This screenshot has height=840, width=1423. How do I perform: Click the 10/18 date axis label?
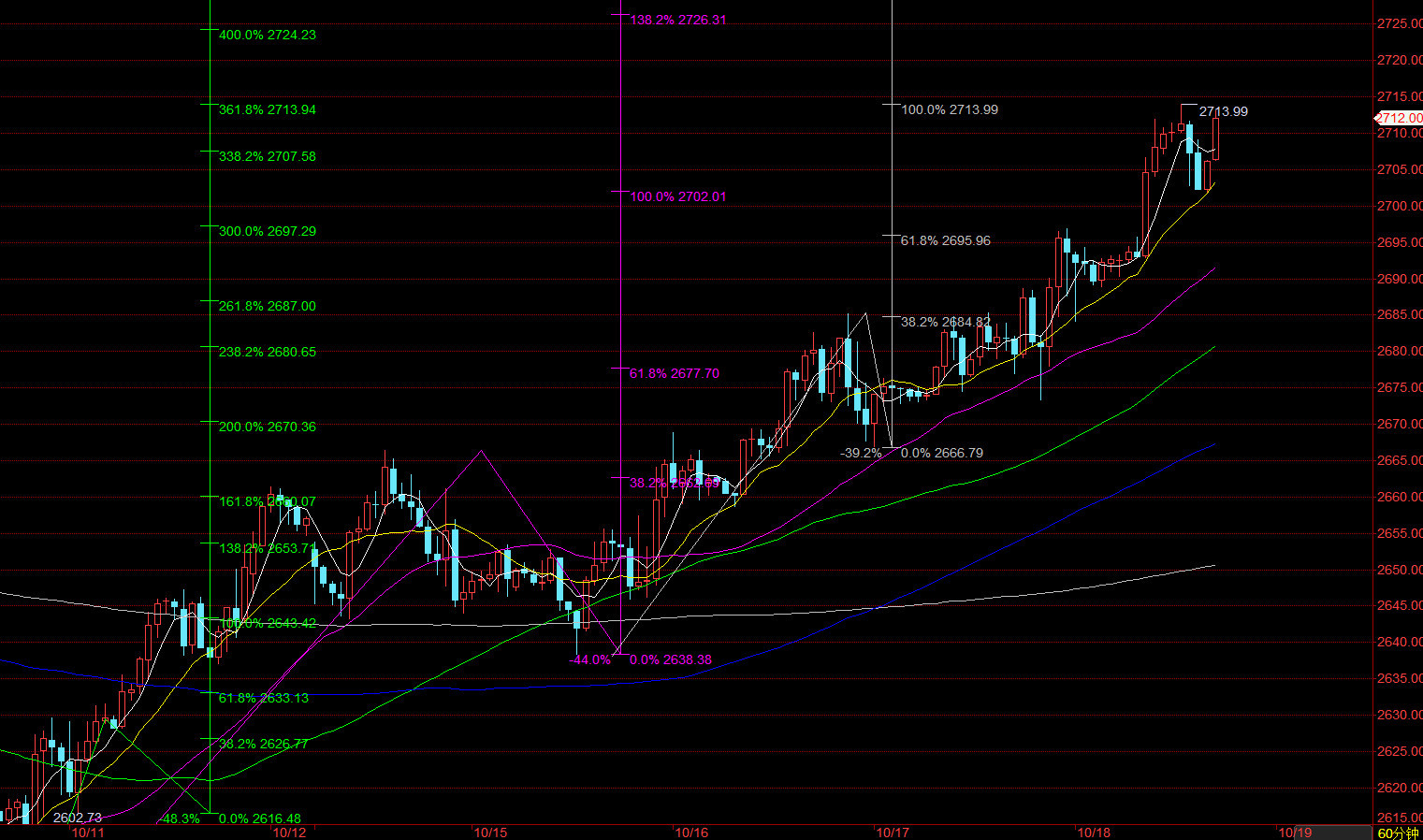click(1094, 832)
